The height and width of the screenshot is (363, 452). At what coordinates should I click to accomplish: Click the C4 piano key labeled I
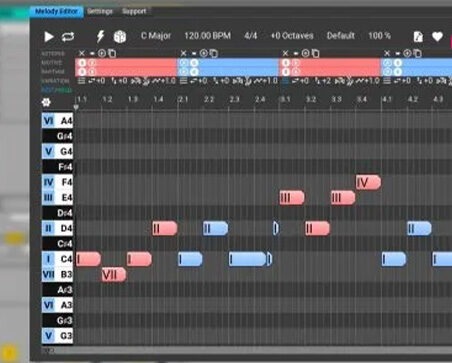(57, 259)
